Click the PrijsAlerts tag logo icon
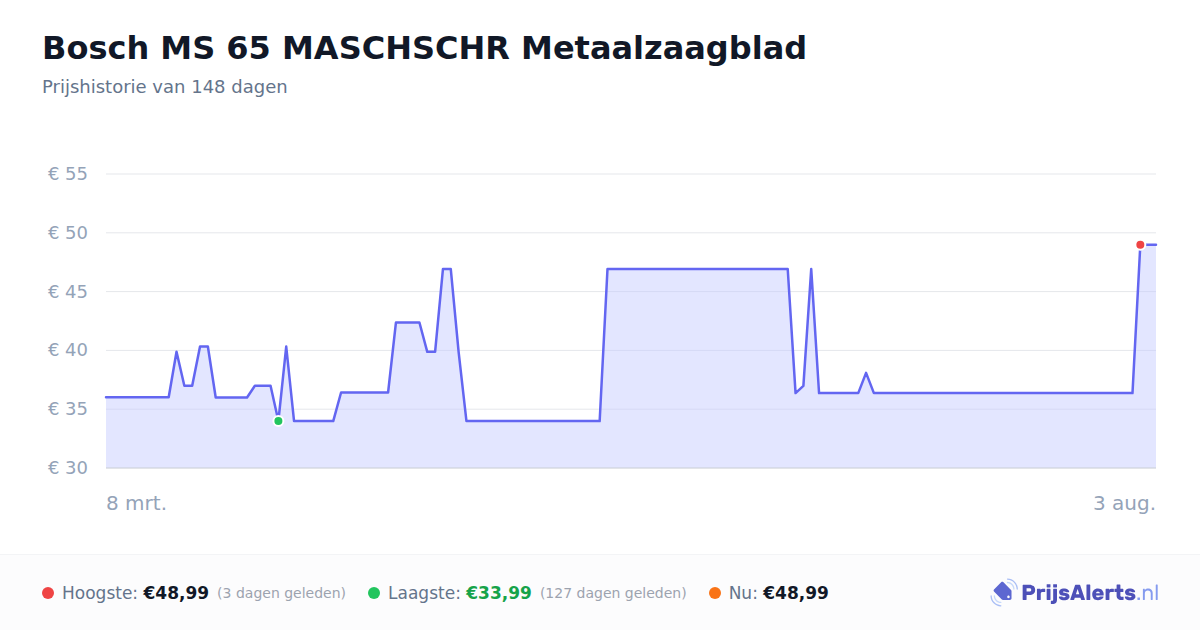The height and width of the screenshot is (630, 1200). tap(1003, 593)
